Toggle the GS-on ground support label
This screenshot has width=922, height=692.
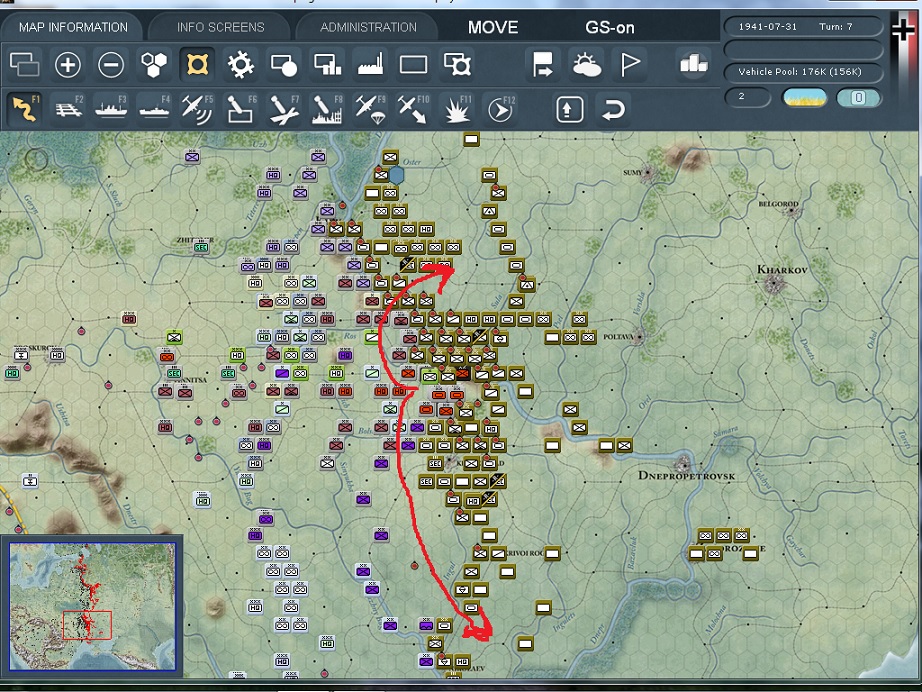[x=610, y=28]
